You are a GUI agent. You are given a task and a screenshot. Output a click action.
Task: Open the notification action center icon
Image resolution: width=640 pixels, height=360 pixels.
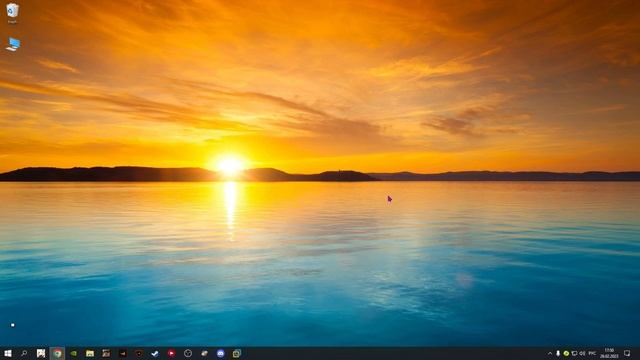[x=627, y=353]
